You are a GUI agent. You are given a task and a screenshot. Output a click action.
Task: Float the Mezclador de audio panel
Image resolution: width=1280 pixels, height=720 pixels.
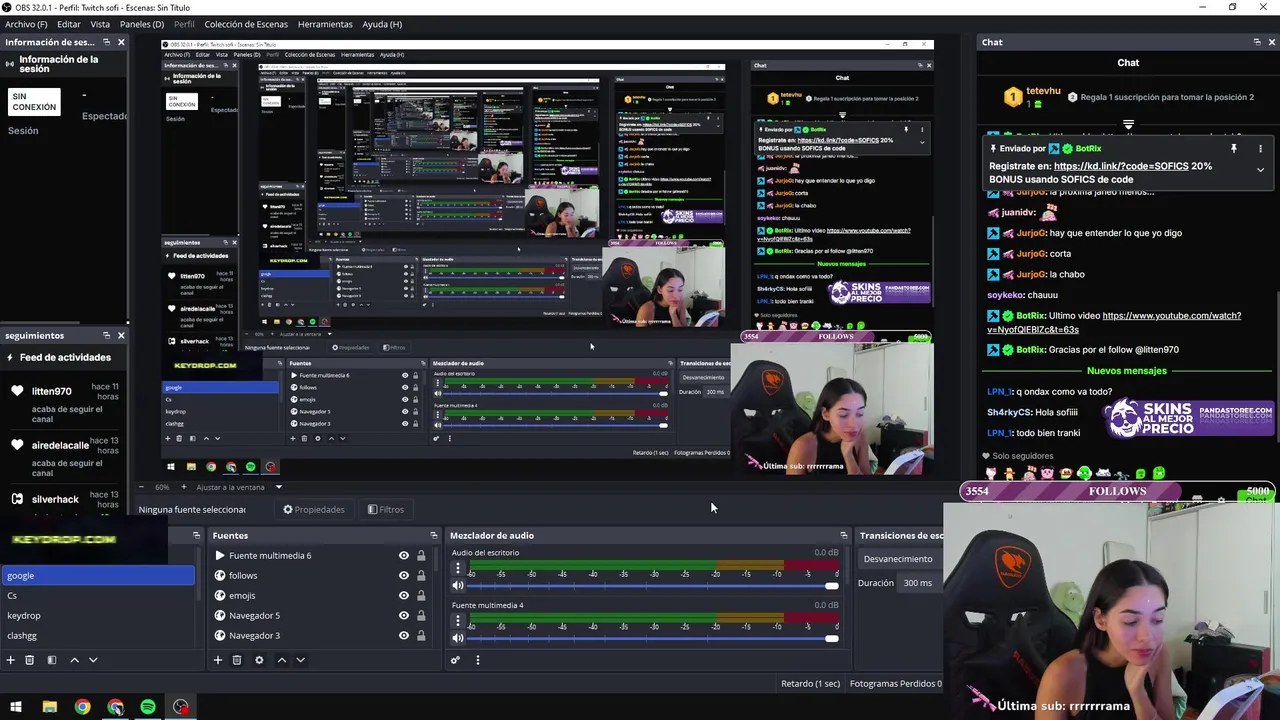[843, 536]
